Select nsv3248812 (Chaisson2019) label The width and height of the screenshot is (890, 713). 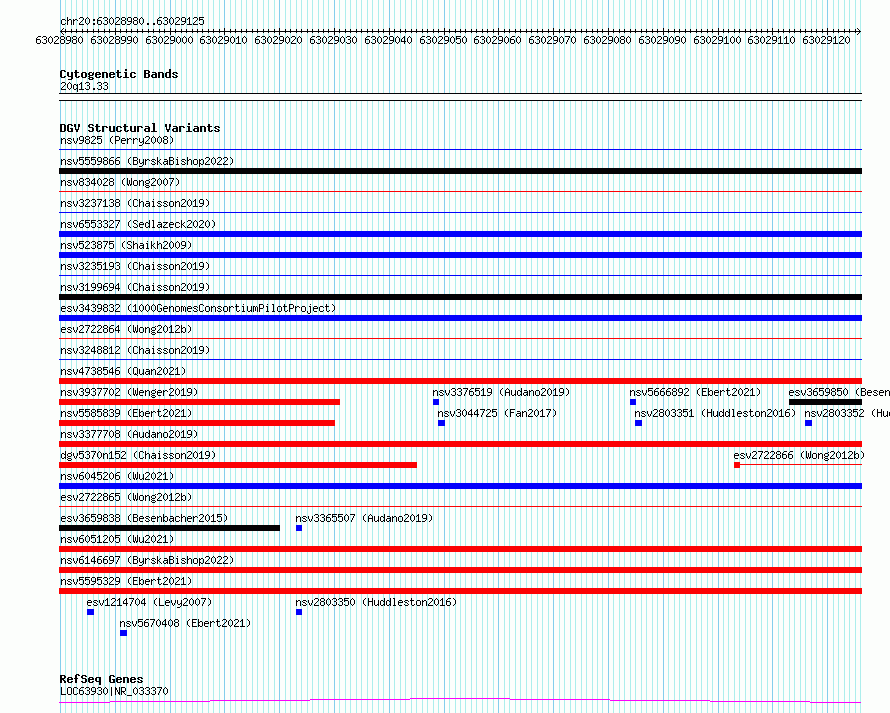click(135, 350)
